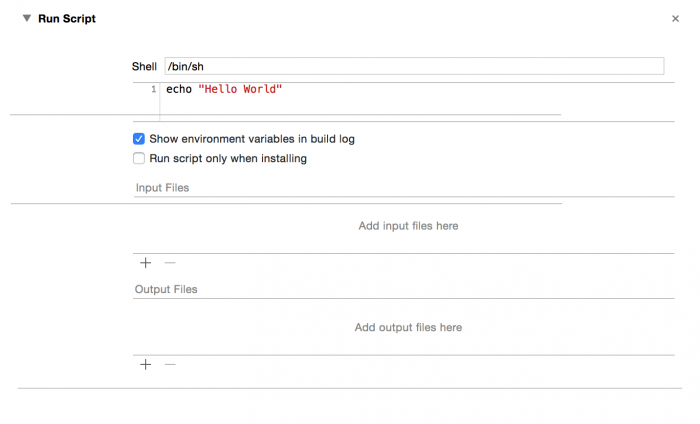Image resolution: width=700 pixels, height=424 pixels.
Task: Click line number 1 in script gutter
Action: tap(153, 90)
